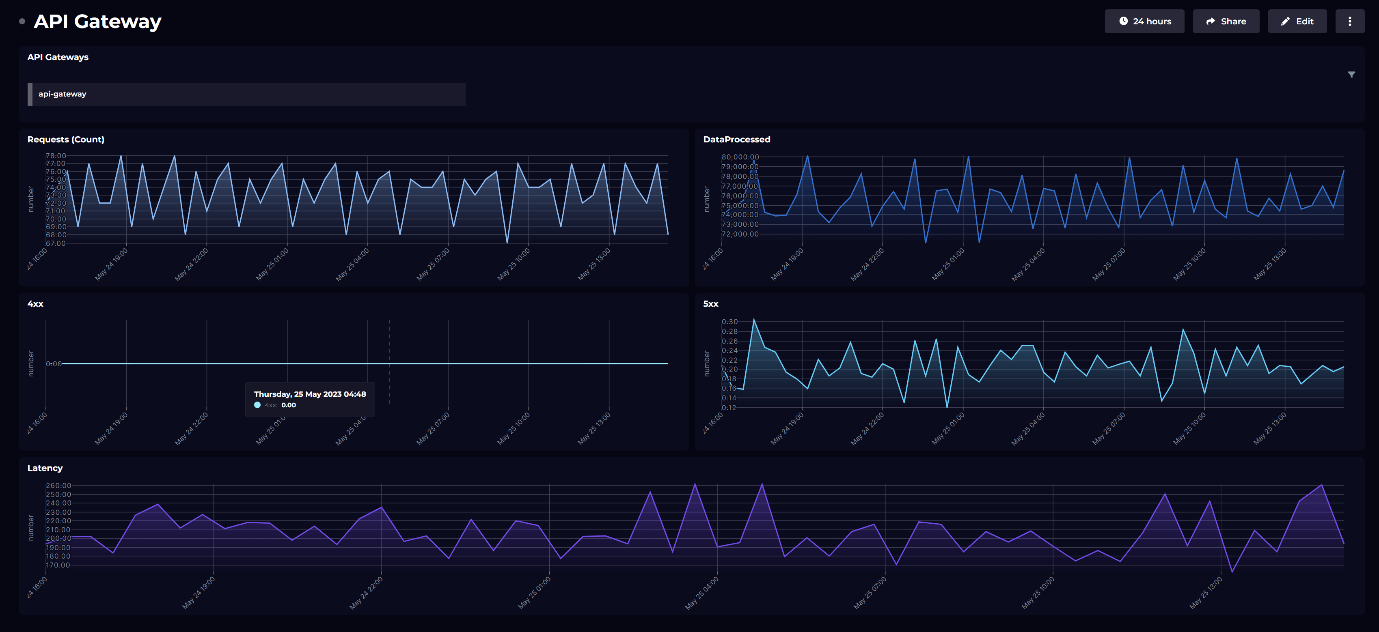
Task: Open the three-dot dashboard options menu
Action: point(1350,20)
